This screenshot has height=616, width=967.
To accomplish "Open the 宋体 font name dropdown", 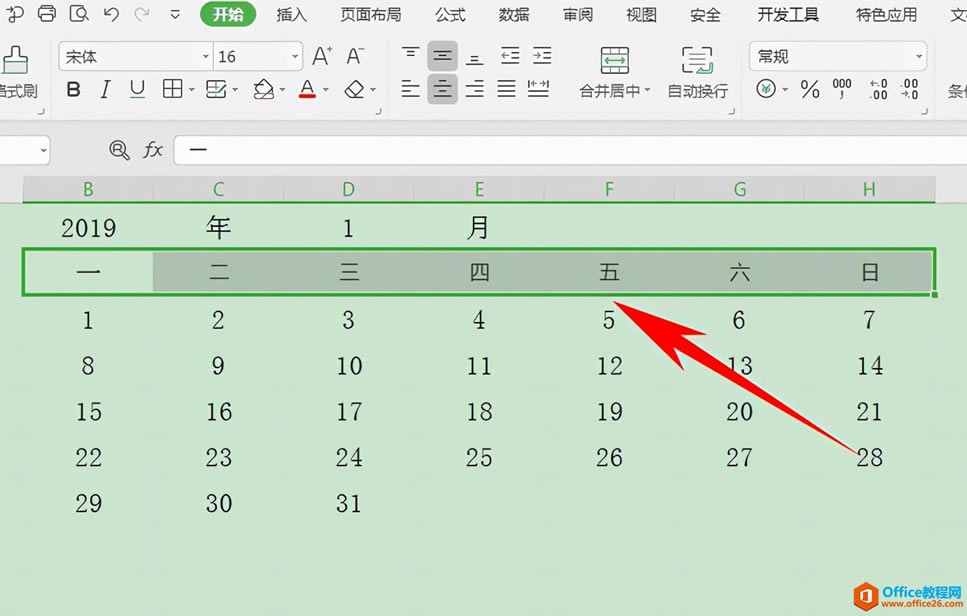I will (206, 57).
